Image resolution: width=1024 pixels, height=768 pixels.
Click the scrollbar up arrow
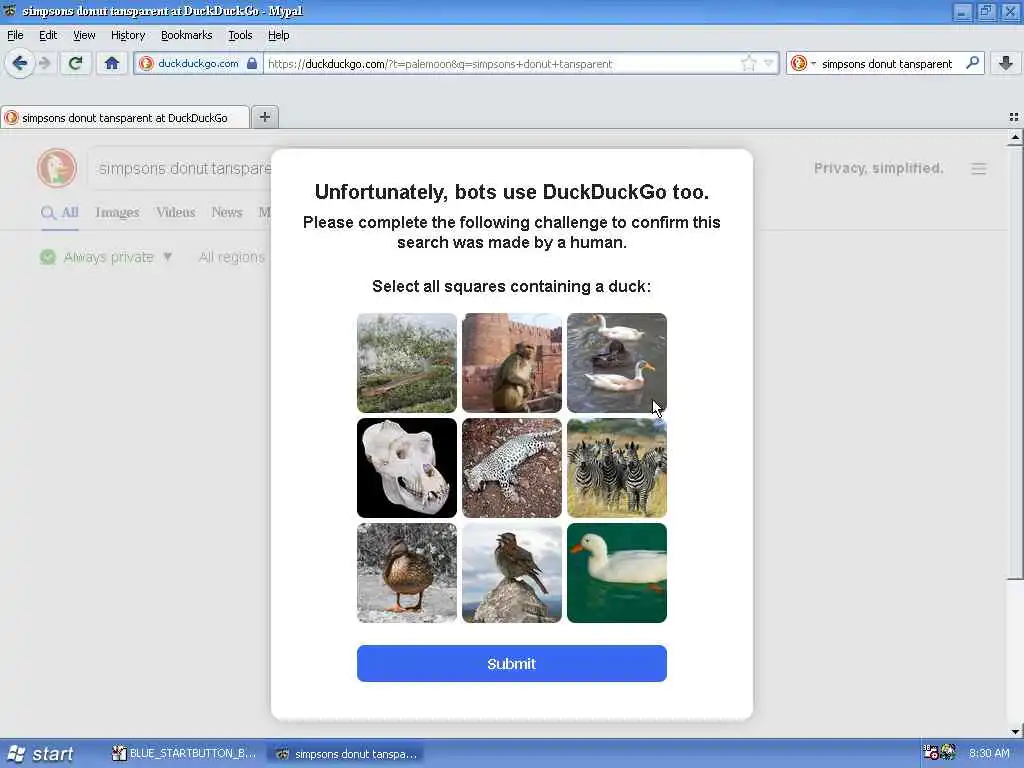coord(1015,137)
